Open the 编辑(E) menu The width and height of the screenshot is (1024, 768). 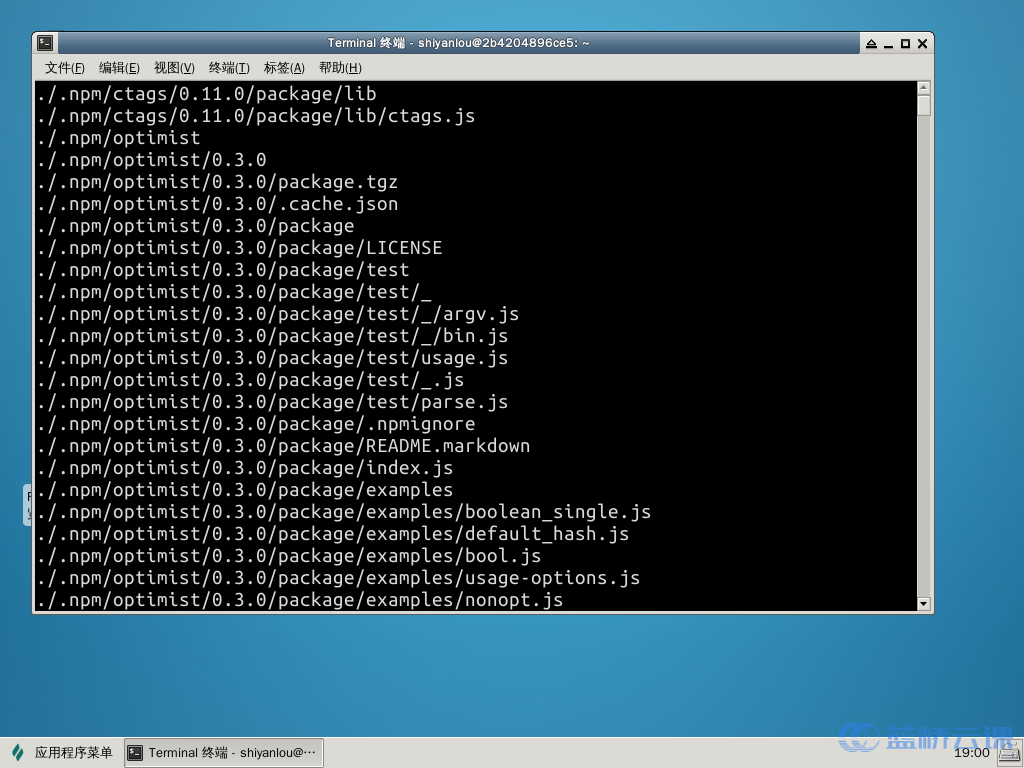(x=119, y=68)
